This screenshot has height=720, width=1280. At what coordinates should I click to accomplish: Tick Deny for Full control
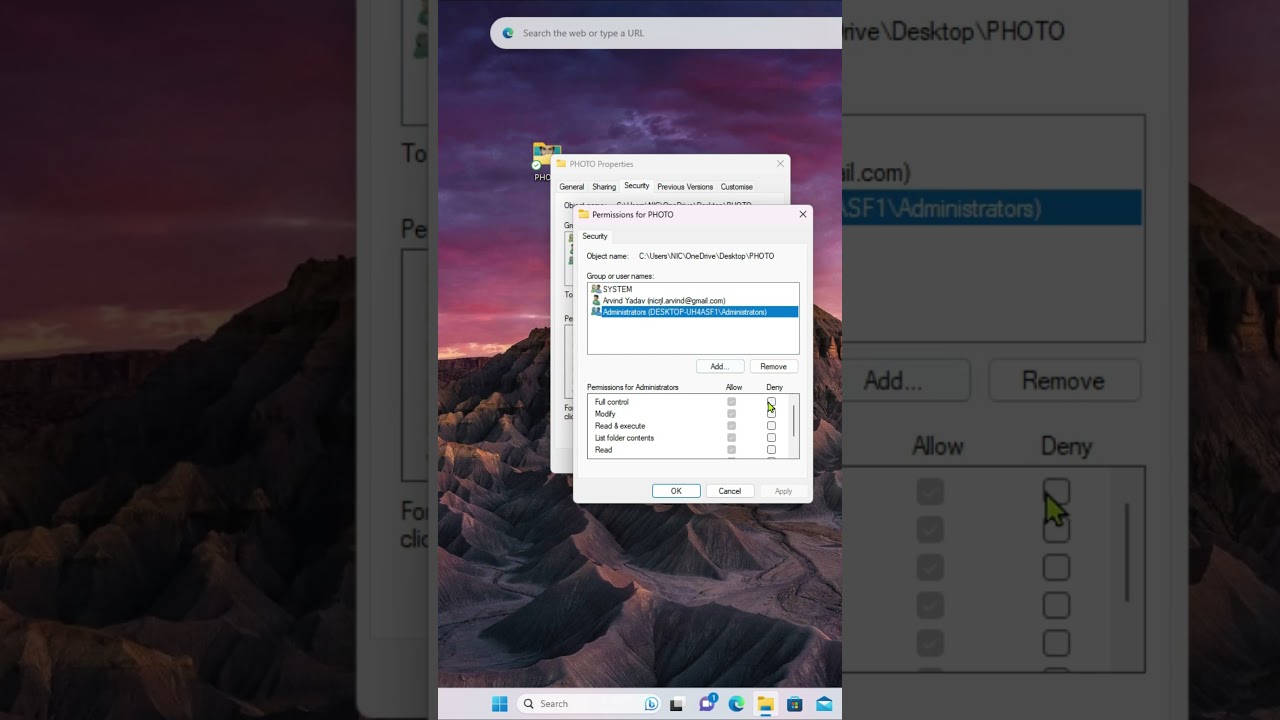click(771, 402)
